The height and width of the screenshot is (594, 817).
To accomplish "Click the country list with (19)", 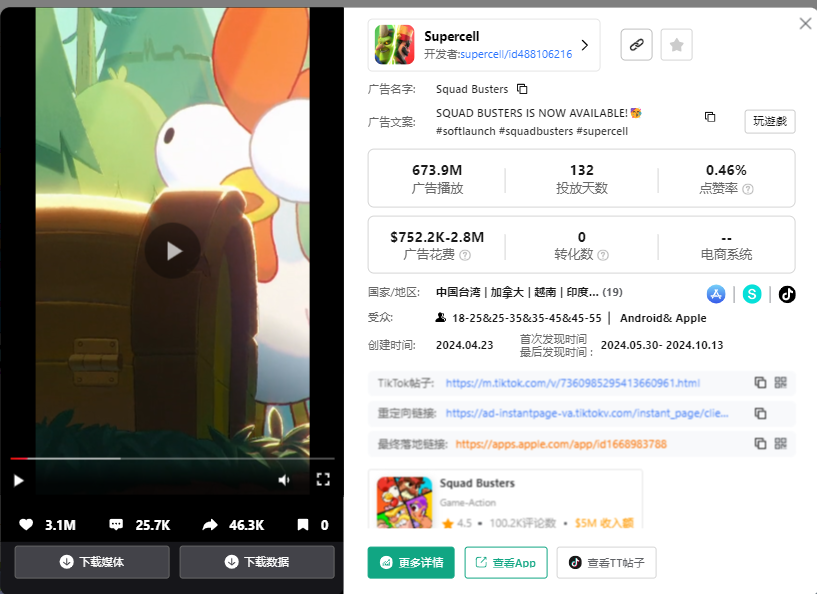I will [529, 292].
